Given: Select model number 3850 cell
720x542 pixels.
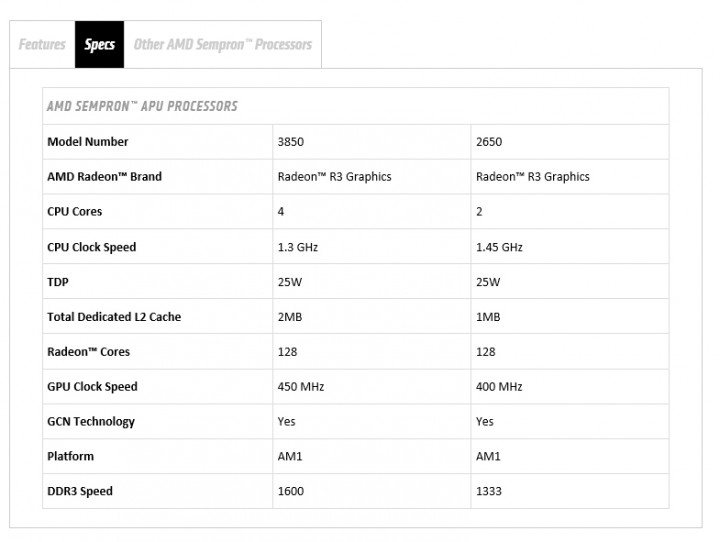Looking at the screenshot, I should [x=291, y=142].
